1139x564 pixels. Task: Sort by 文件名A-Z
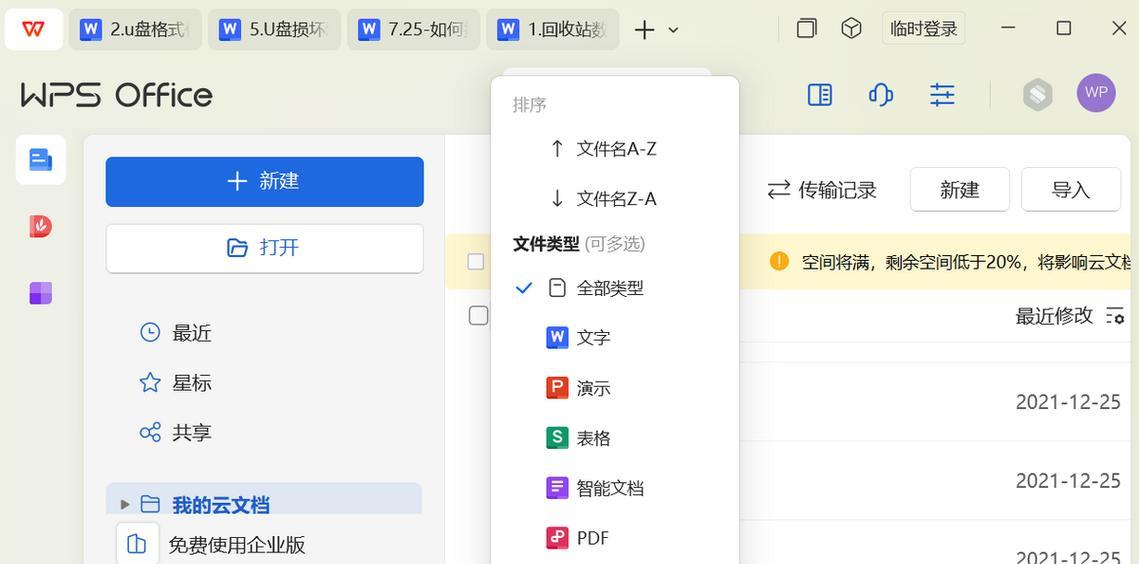coord(615,149)
